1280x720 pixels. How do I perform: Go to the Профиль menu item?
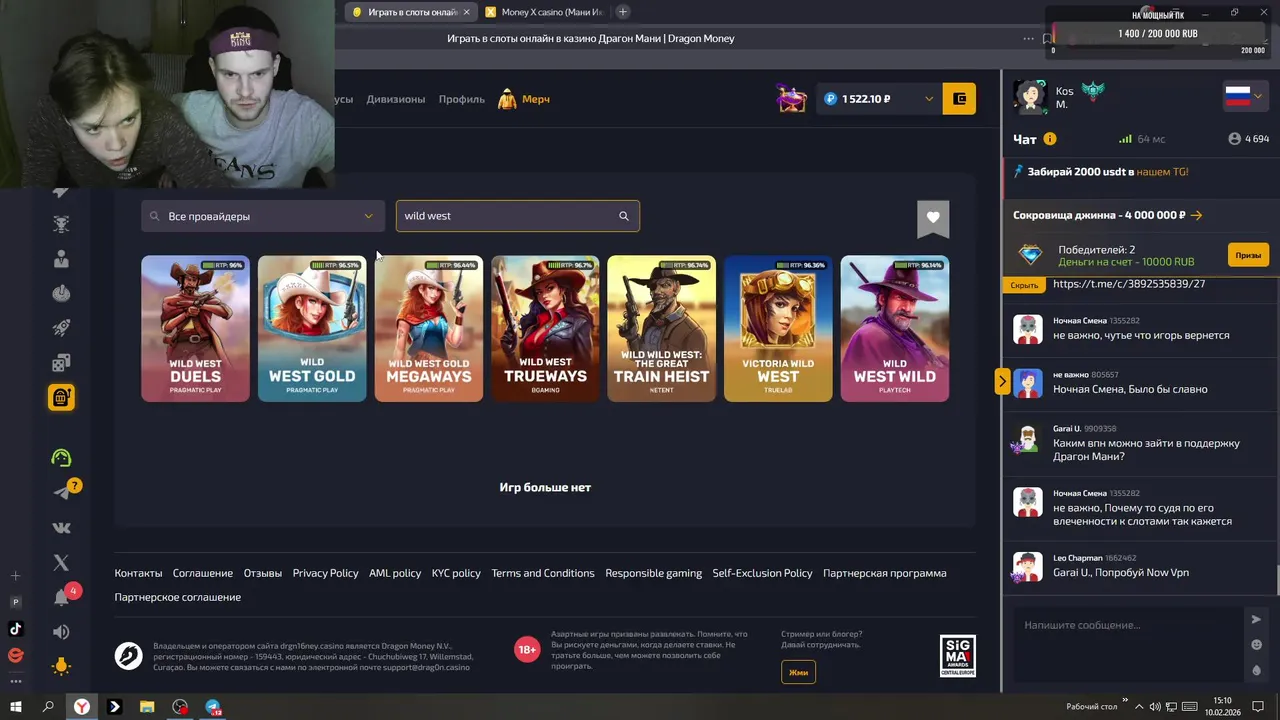pyautogui.click(x=461, y=99)
